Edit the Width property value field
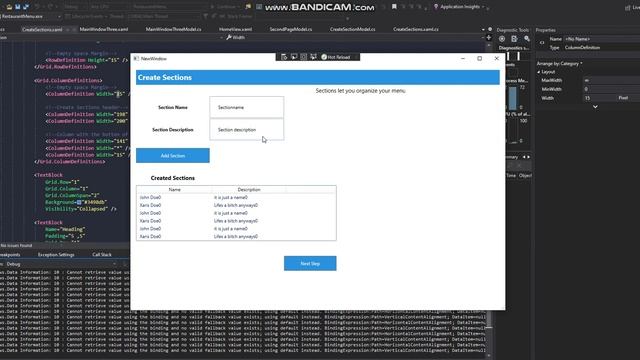The height and width of the screenshot is (360, 640). click(599, 98)
